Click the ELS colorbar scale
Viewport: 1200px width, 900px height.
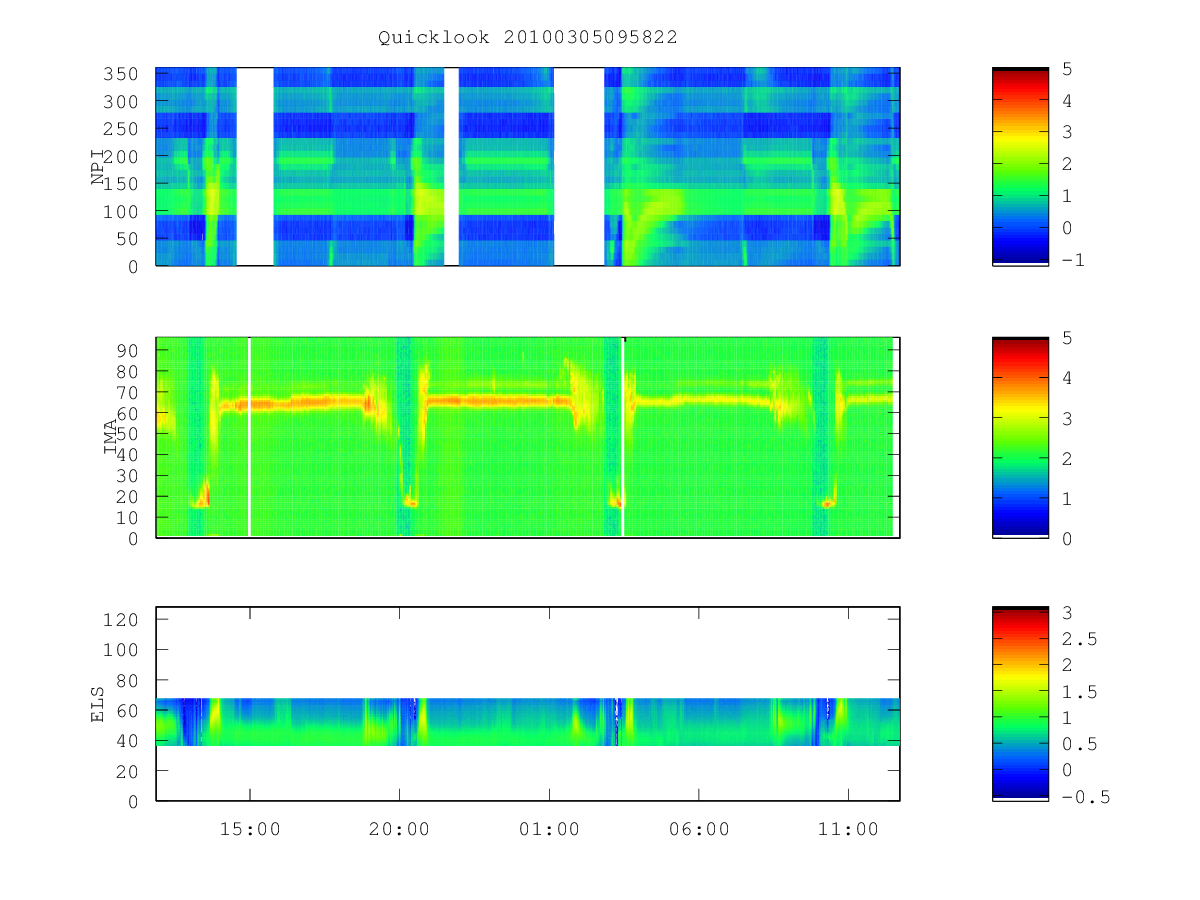point(1020,703)
